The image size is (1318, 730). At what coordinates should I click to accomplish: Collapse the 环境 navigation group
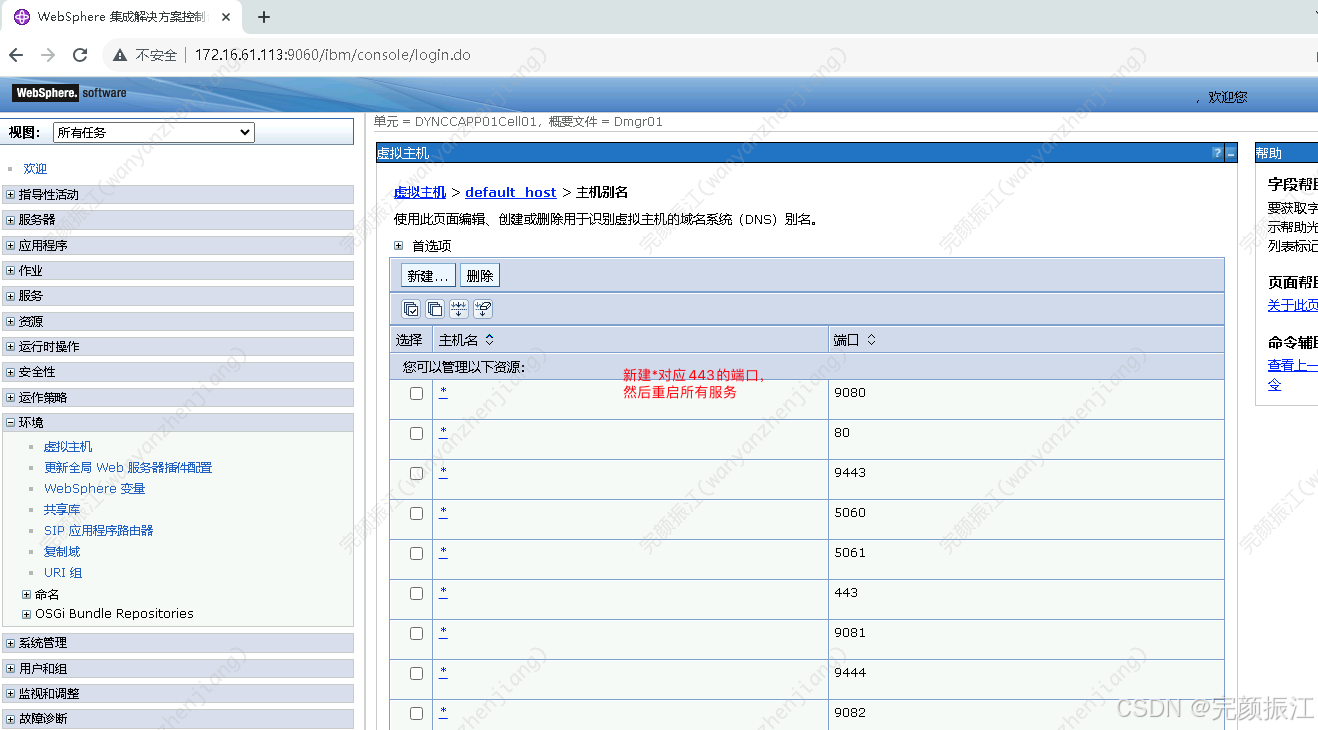pyautogui.click(x=11, y=423)
